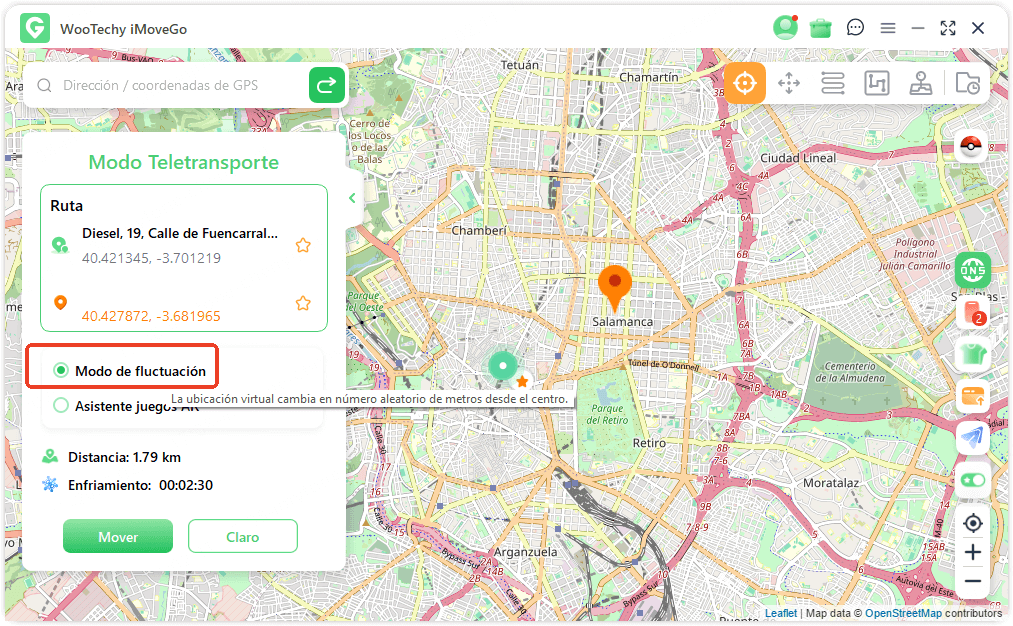Favorite the Diesel, Calle de Fuencarral location
This screenshot has height=626, width=1013.
pos(303,245)
